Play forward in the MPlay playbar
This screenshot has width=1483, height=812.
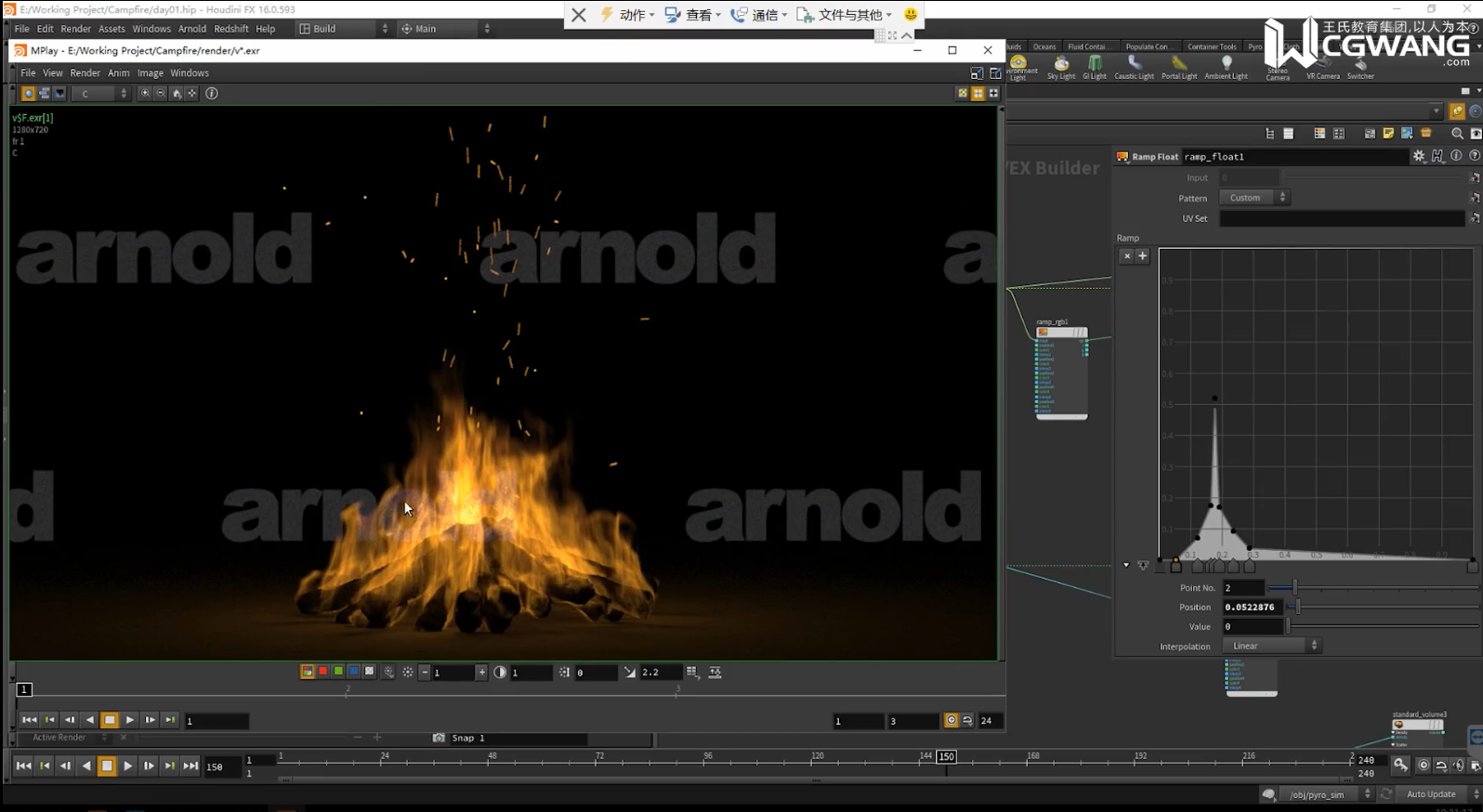(x=130, y=720)
